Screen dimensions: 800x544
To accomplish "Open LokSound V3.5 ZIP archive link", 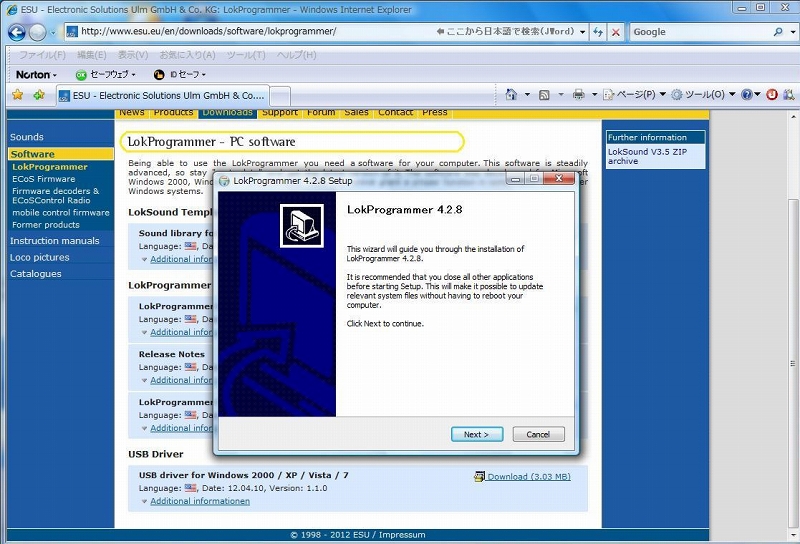I will click(x=647, y=156).
